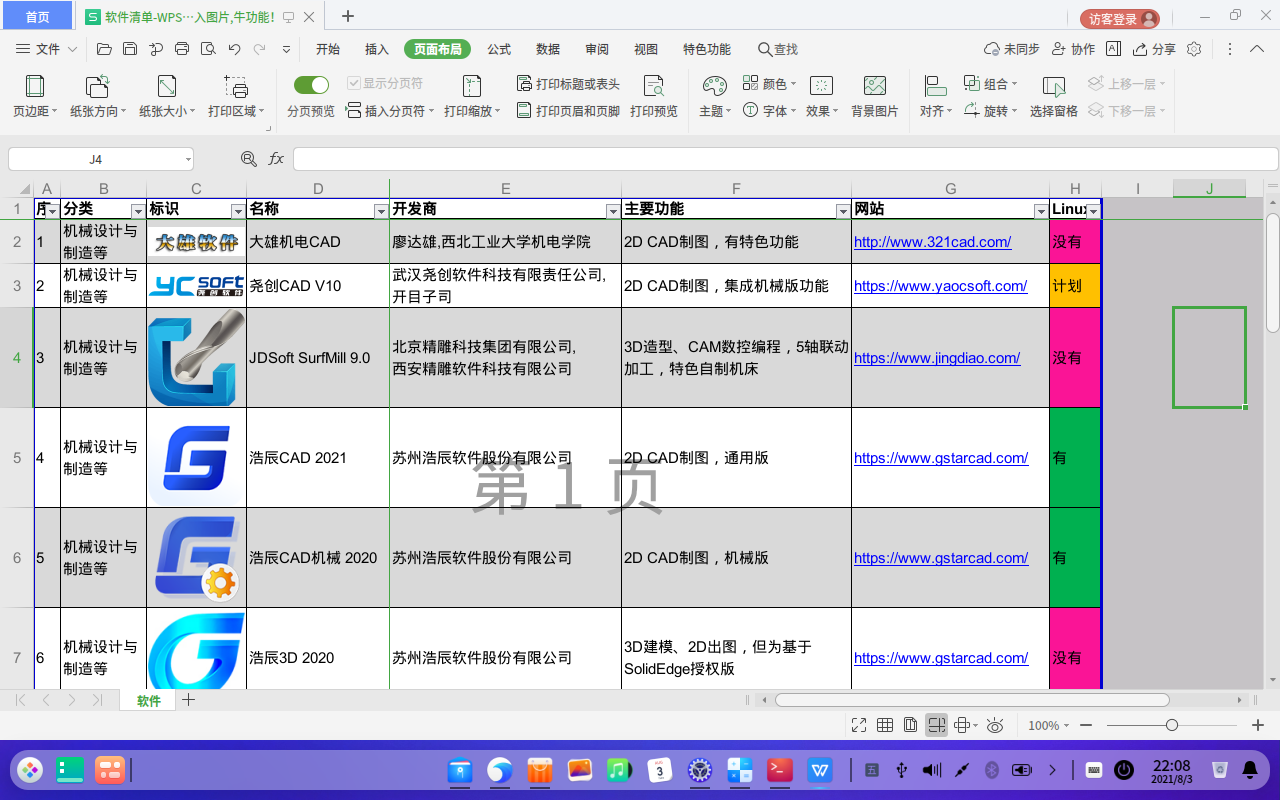
Task: Click the 访客登录 guest login button
Action: pos(1119,19)
